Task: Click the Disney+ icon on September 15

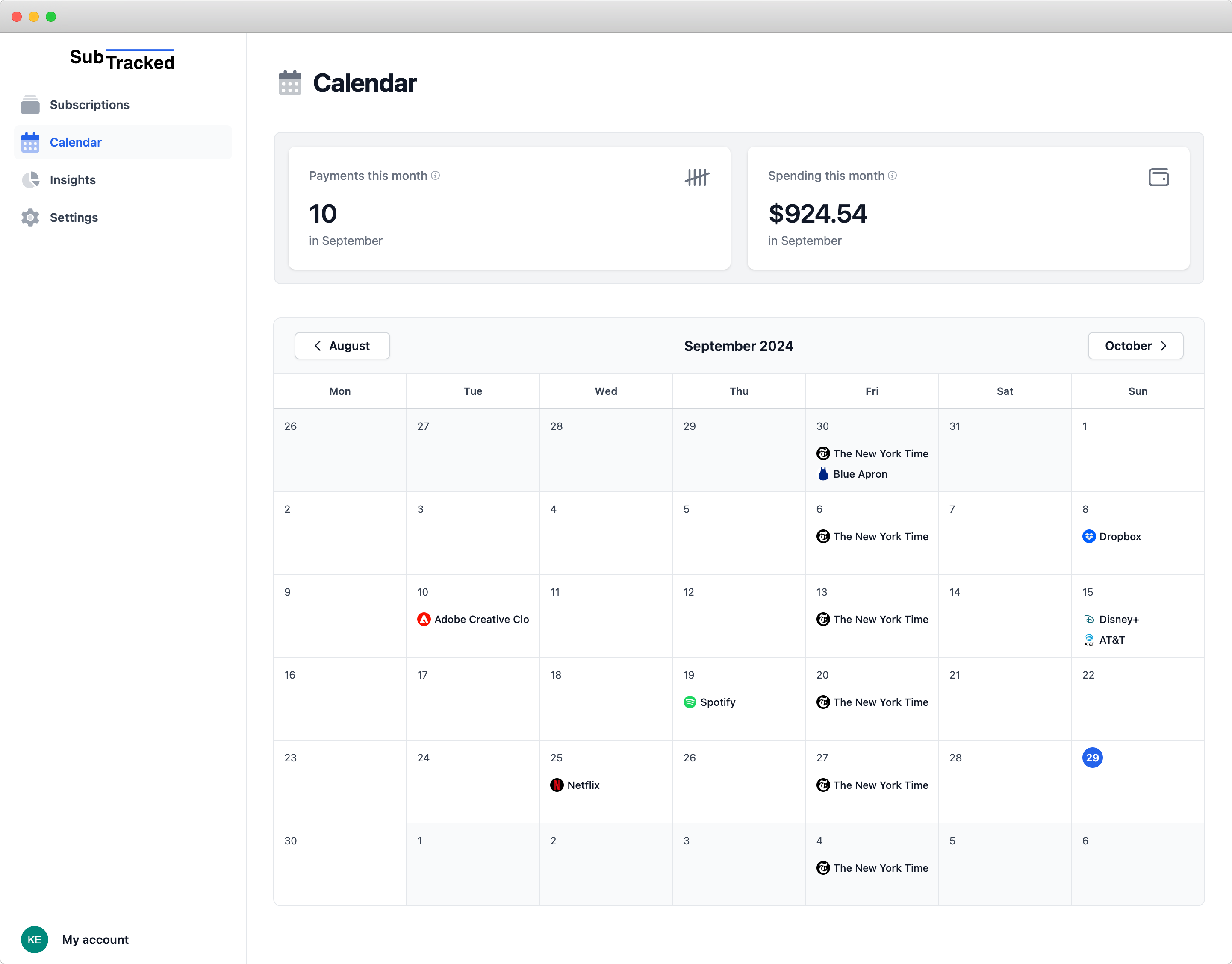Action: tap(1089, 619)
